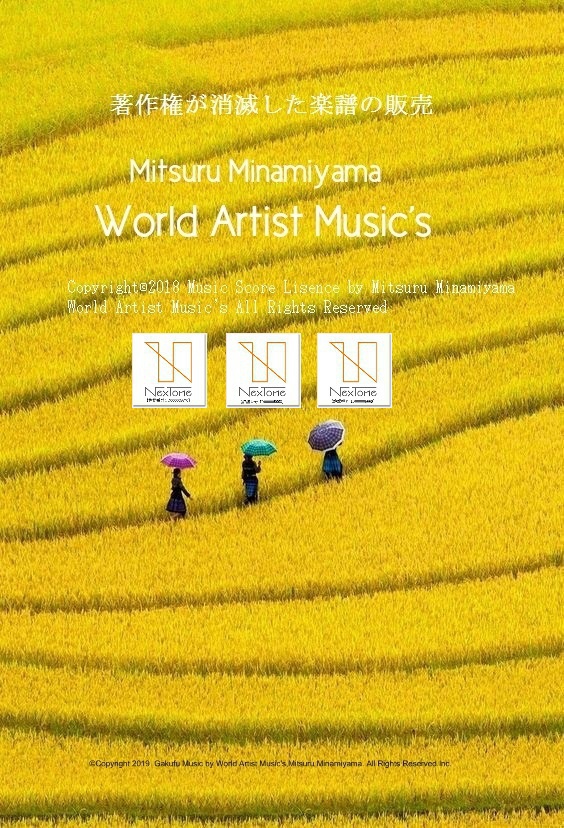This screenshot has height=828, width=564.
Task: Click the right NexTone logo
Action: click(354, 370)
